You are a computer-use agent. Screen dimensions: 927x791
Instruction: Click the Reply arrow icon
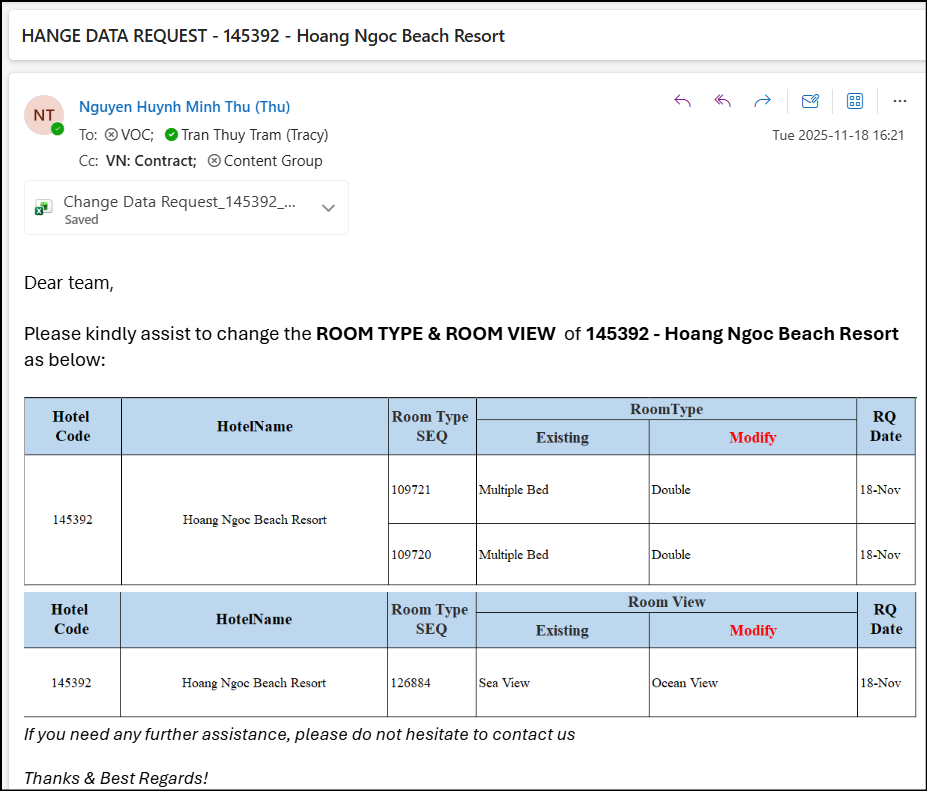pos(683,101)
